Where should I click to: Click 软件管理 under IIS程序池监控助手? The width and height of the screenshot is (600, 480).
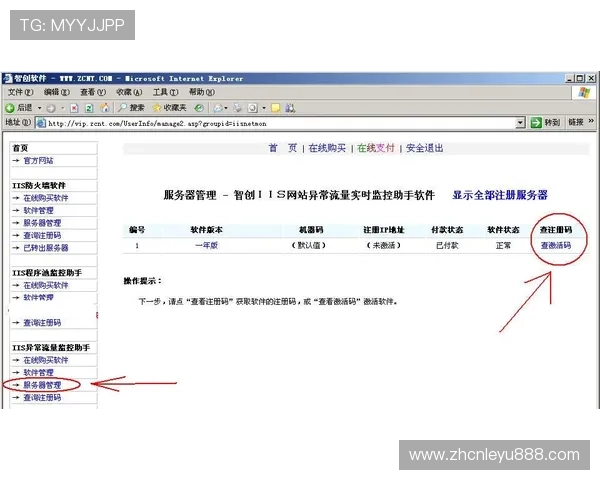point(38,297)
